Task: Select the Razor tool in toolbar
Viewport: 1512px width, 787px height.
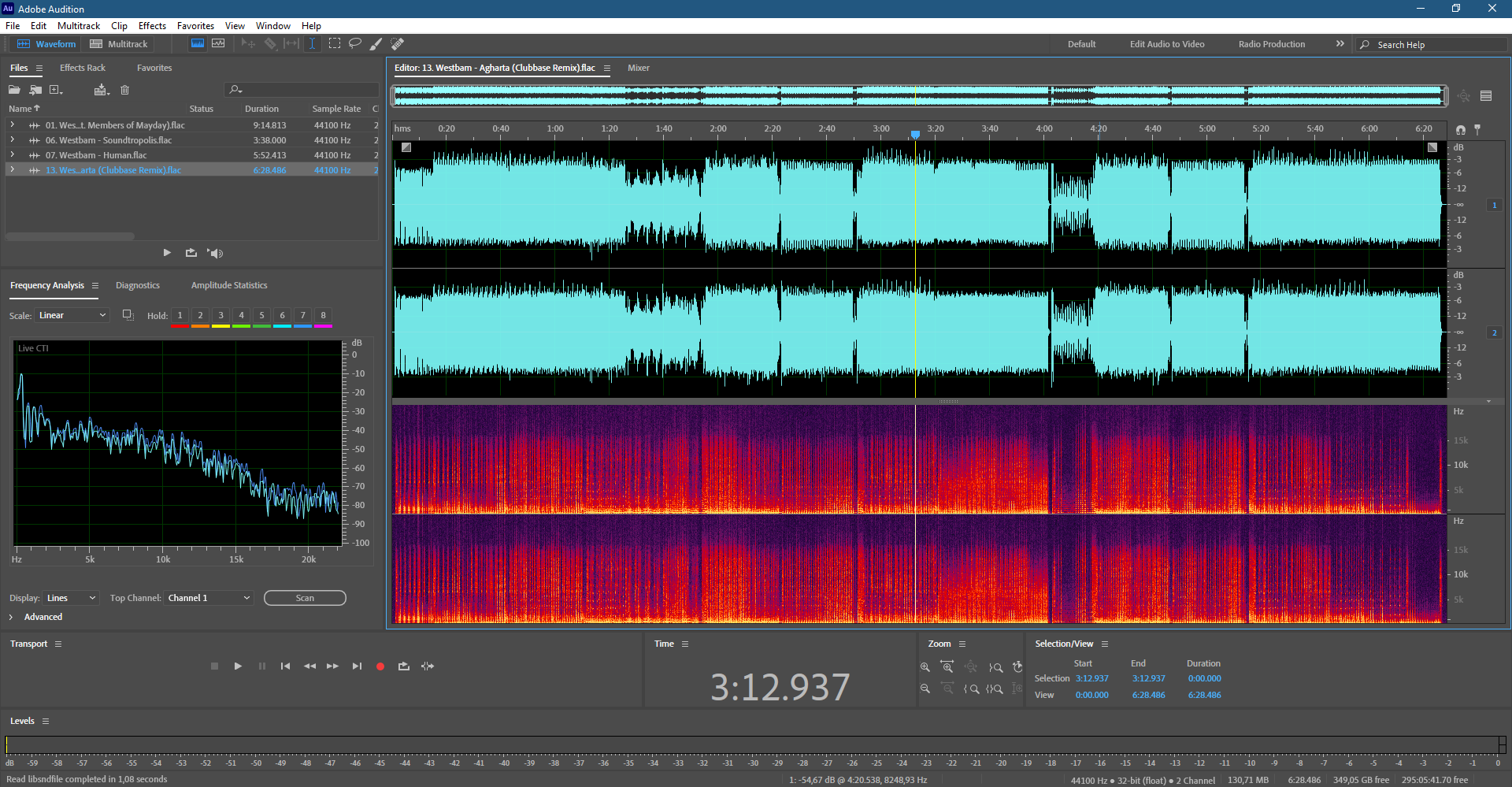Action: click(x=270, y=44)
